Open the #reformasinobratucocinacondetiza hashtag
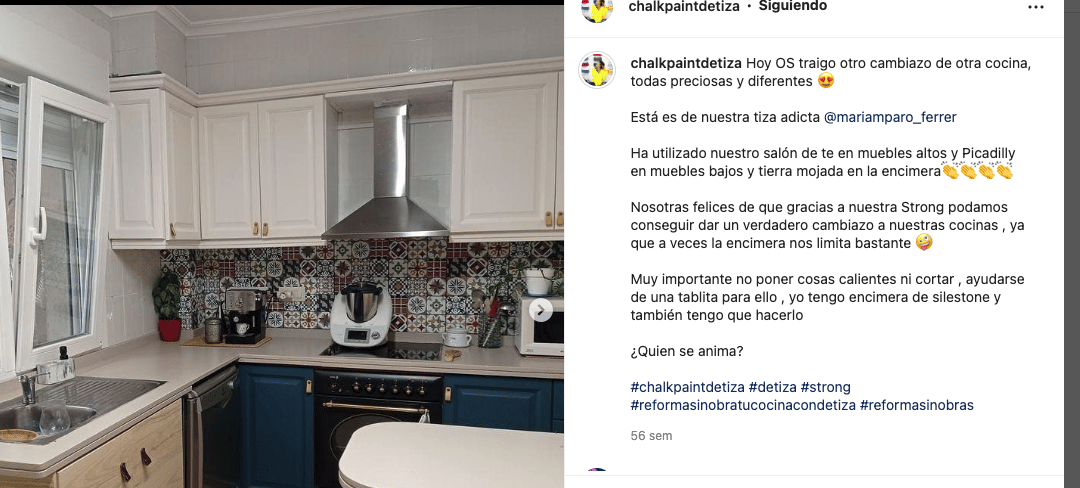Screen dimensions: 1080x488 tap(743, 405)
